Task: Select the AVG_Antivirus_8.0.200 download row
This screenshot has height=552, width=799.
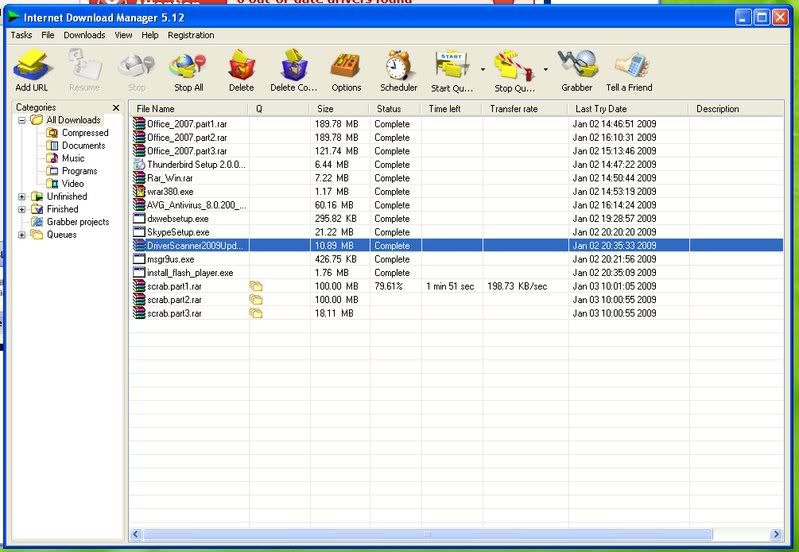Action: point(457,205)
